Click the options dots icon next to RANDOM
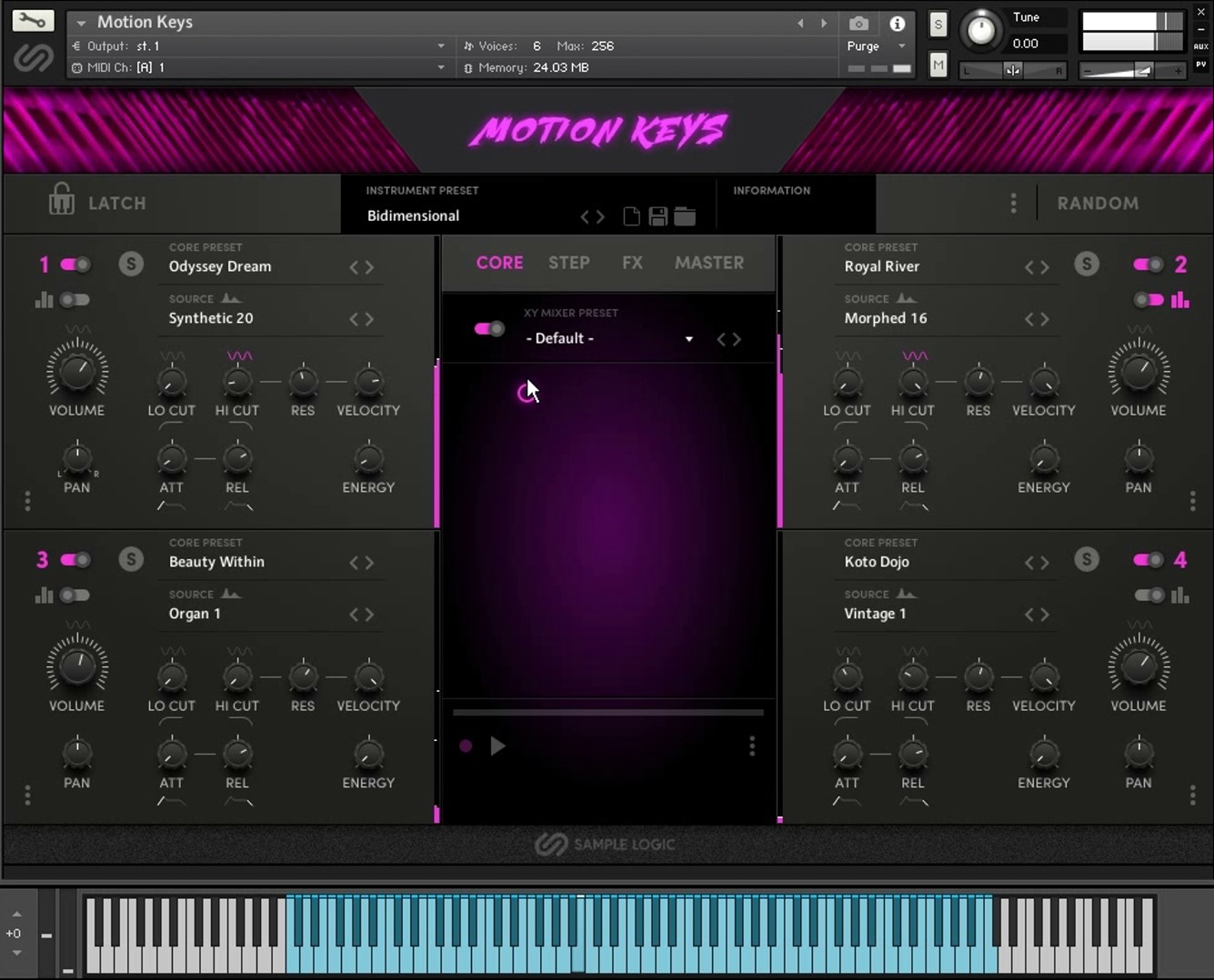This screenshot has height=980, width=1214. coord(1013,203)
